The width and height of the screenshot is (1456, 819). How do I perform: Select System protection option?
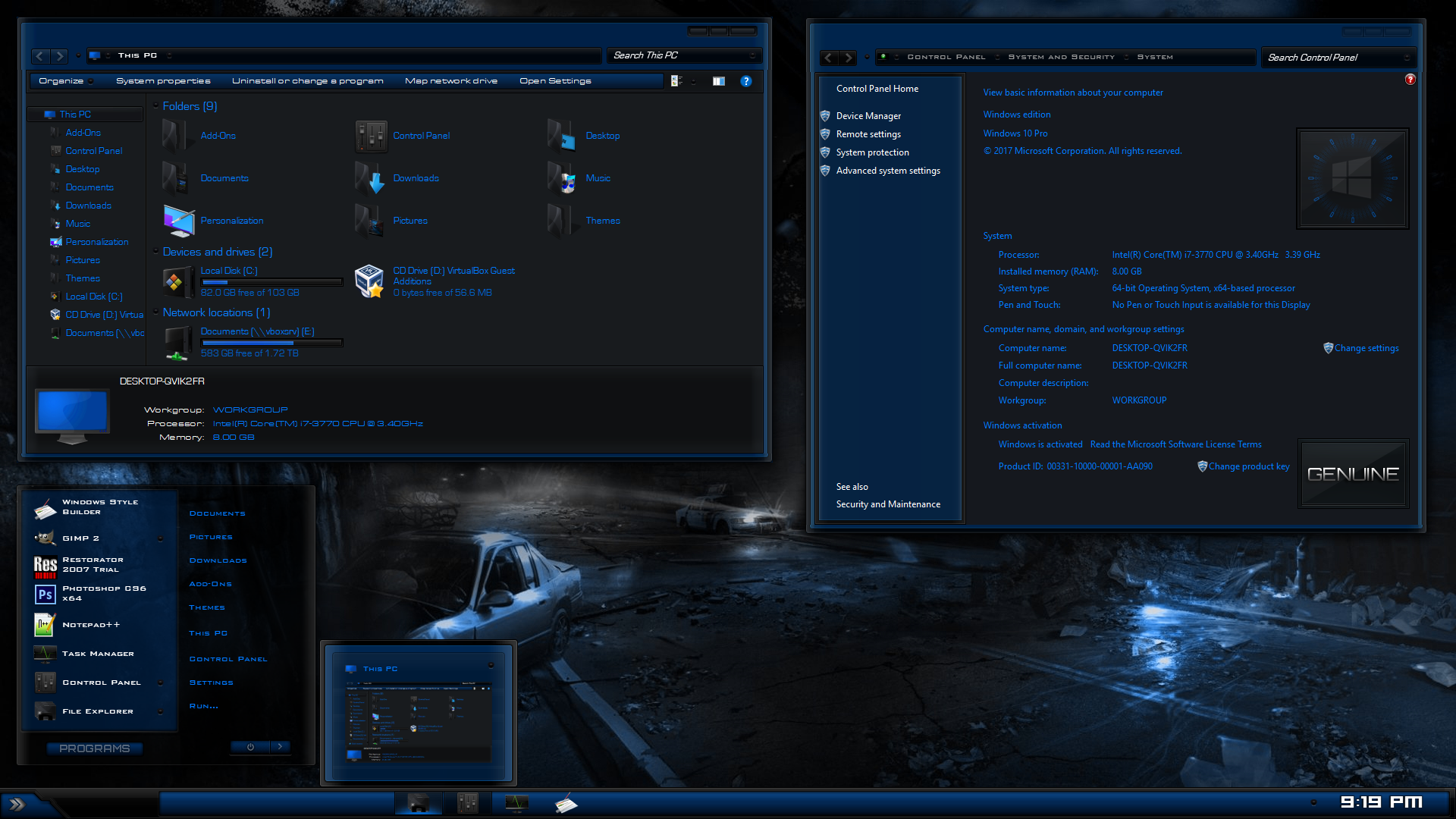point(872,152)
